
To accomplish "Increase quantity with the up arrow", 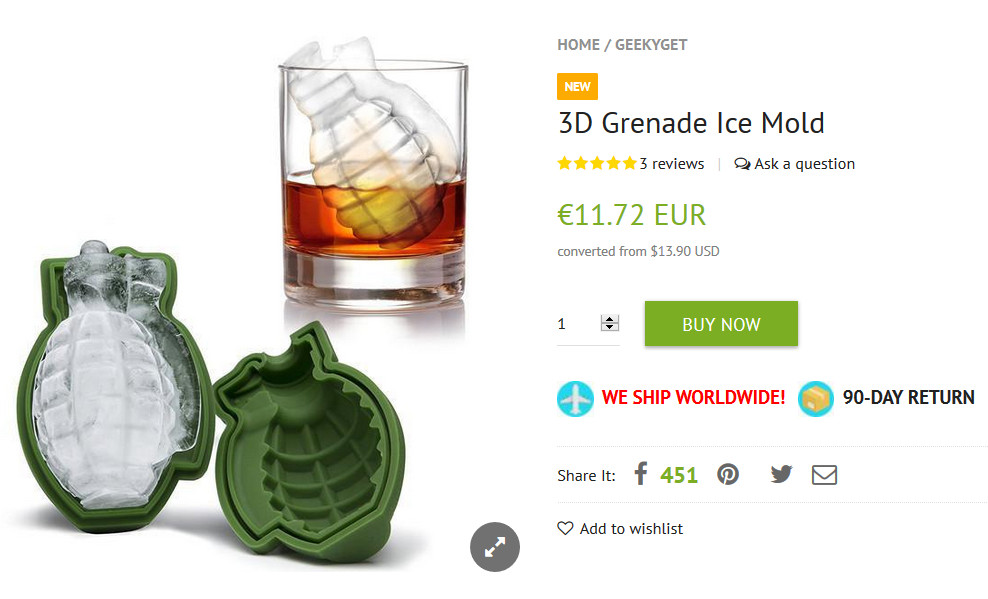I will click(609, 319).
